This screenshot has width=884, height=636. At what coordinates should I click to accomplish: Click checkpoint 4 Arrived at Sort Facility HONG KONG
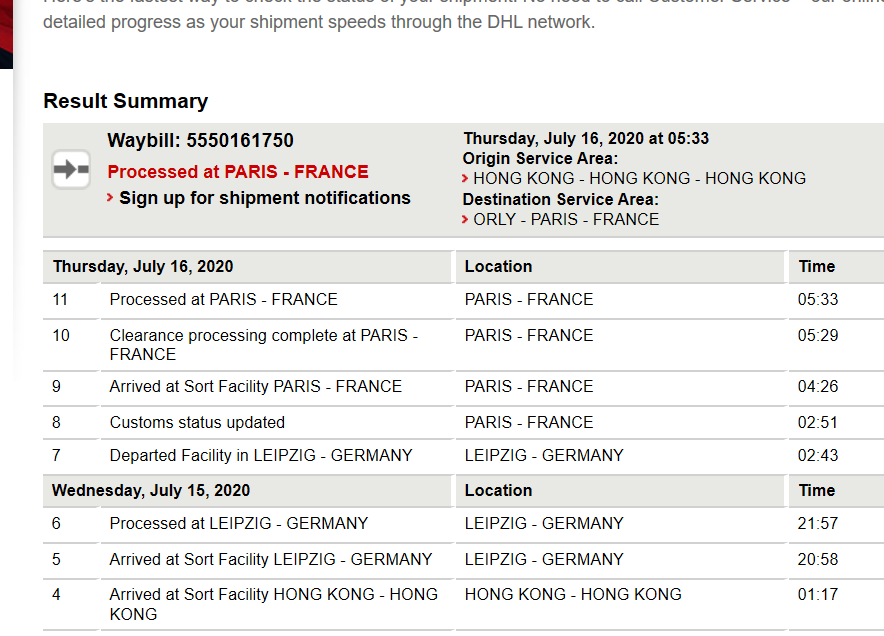click(x=463, y=604)
